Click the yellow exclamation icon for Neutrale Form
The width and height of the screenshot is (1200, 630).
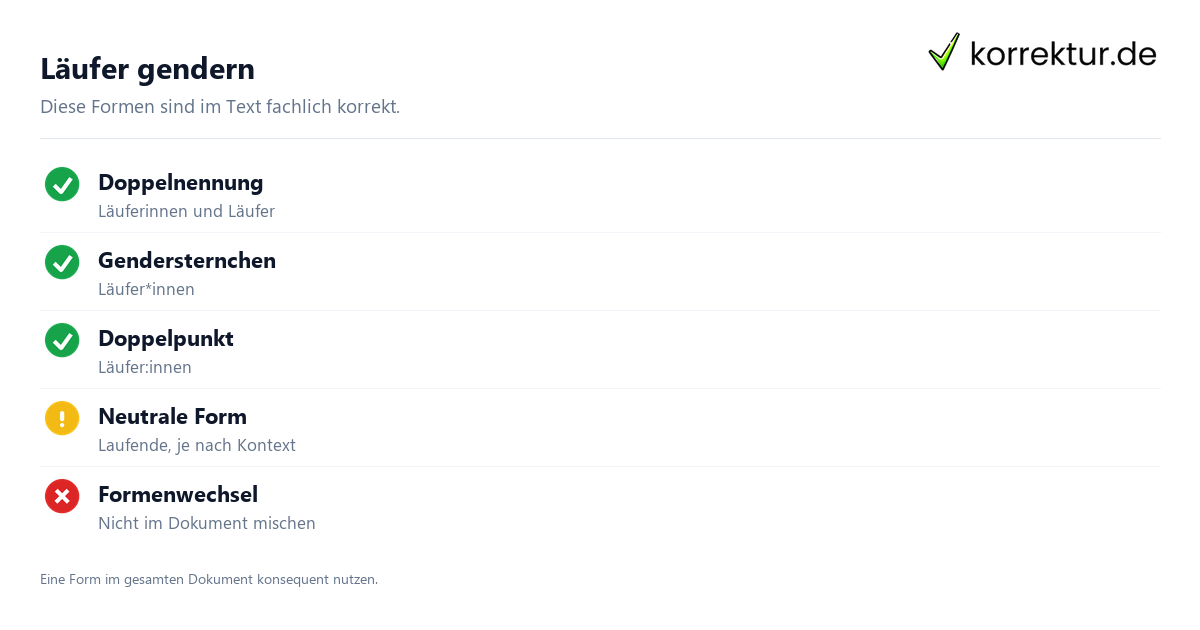pos(62,418)
